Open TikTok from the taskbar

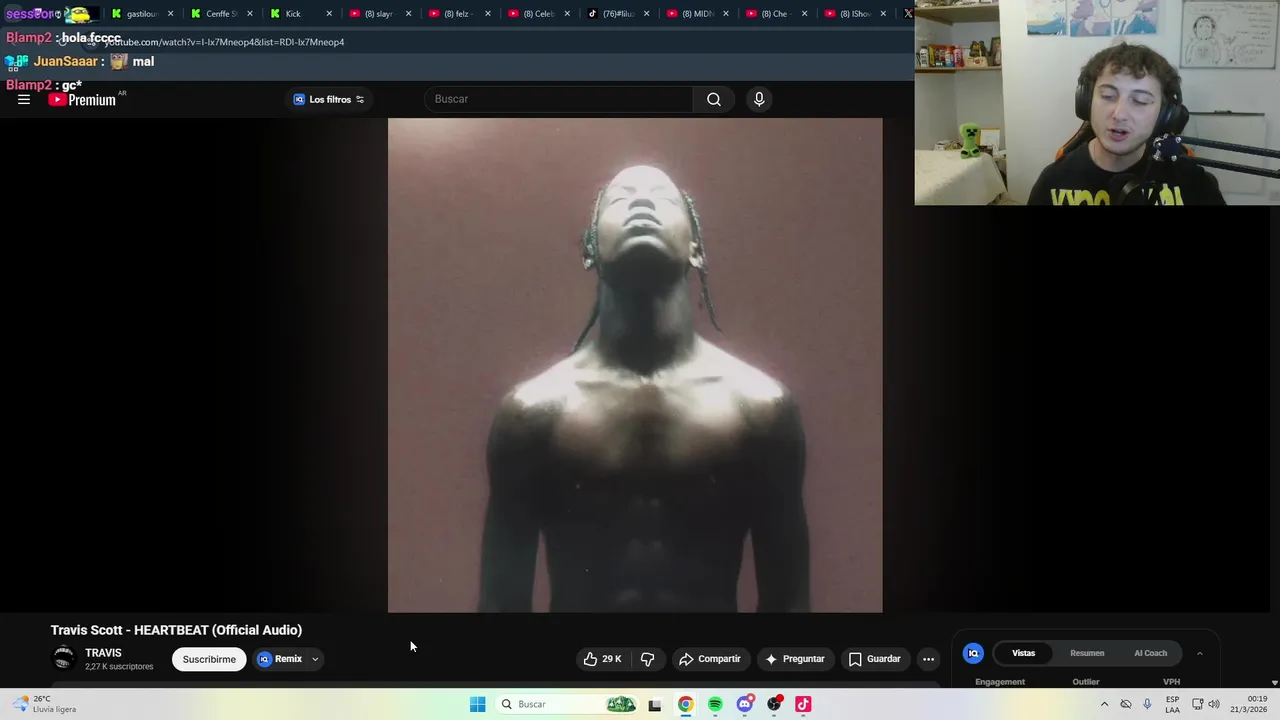[x=803, y=704]
